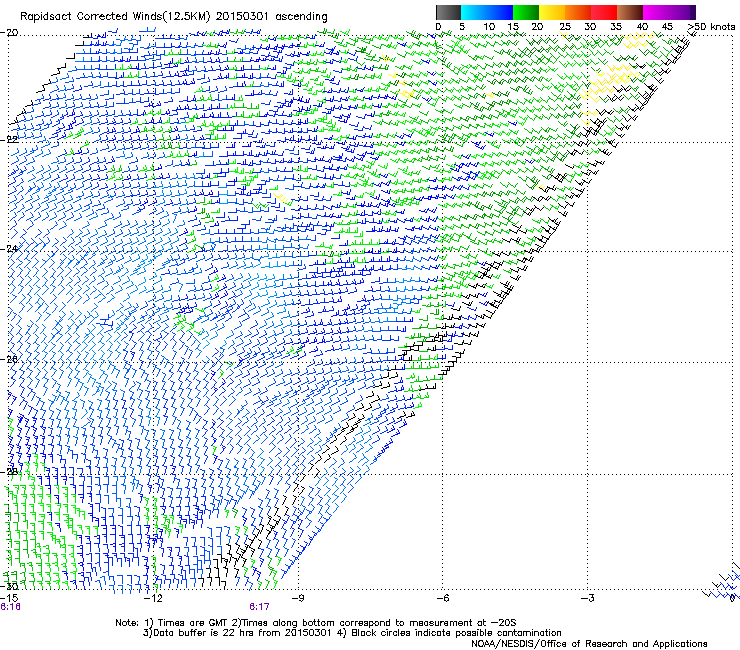Click the '>50 knots' legend label
Image resolution: width=740 pixels, height=650 pixels.
[711, 26]
